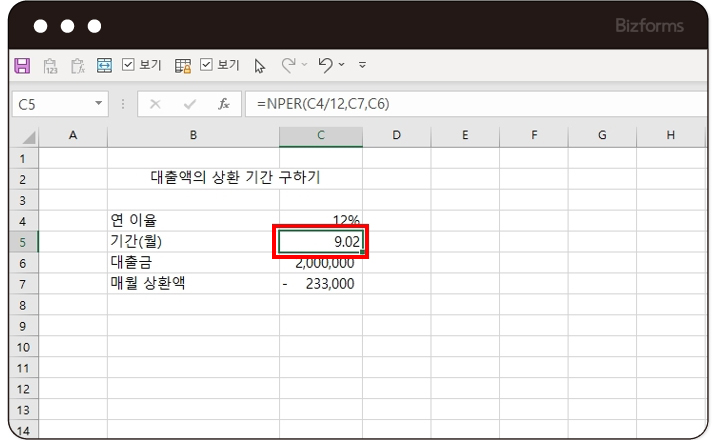The height and width of the screenshot is (440, 715).
Task: Select column D header
Action: (397, 135)
